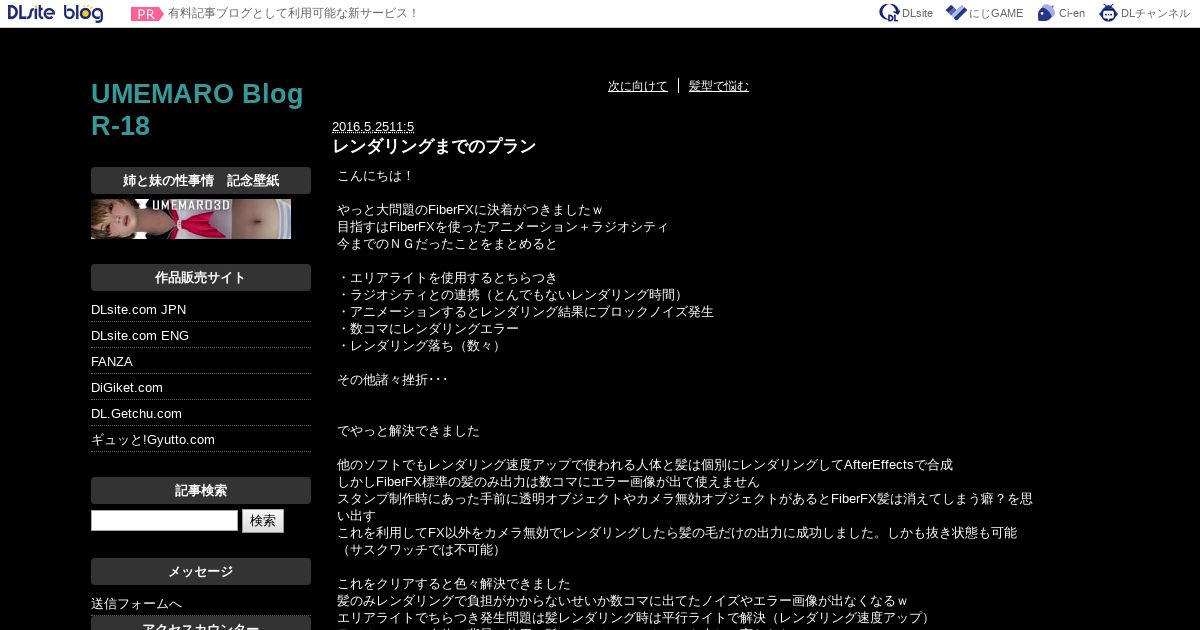This screenshot has height=630, width=1200.
Task: Click the pink PR badge
Action: [147, 14]
